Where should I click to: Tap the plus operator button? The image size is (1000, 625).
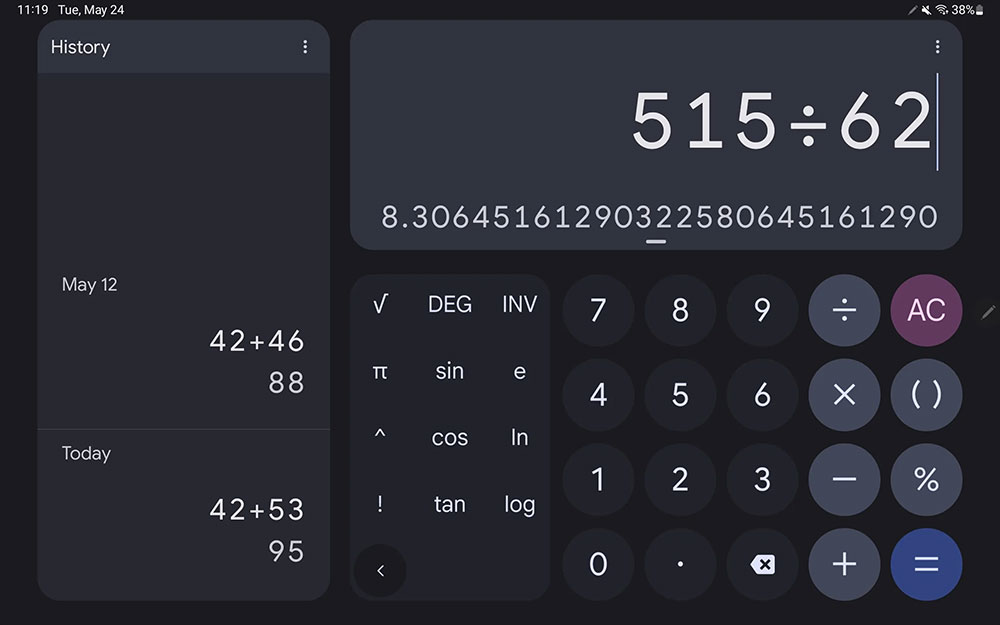tap(844, 564)
